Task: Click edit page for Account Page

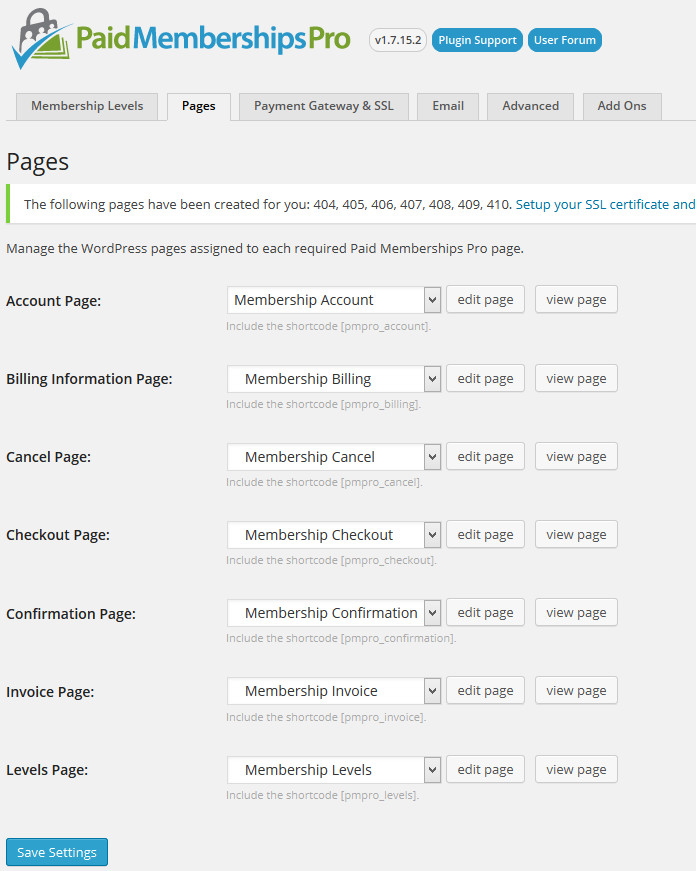Action: (485, 299)
